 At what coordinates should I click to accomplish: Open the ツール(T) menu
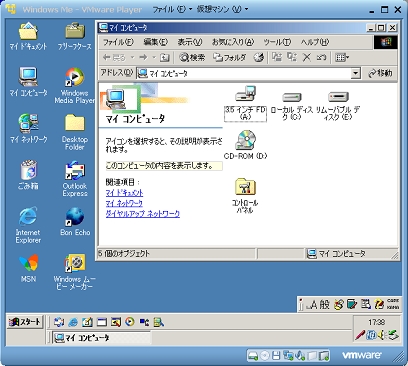tap(277, 42)
